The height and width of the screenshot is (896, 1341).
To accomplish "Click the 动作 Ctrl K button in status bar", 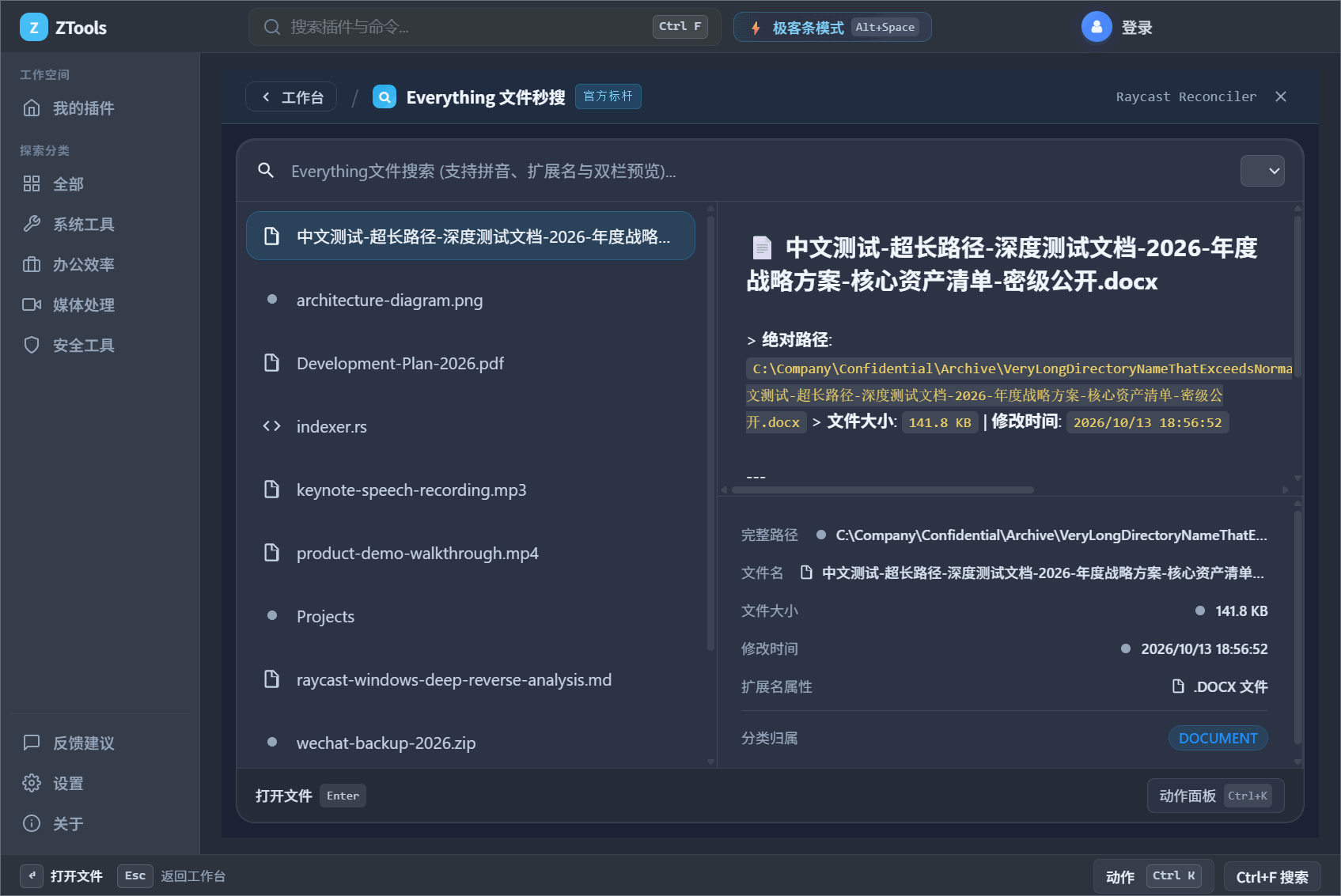I will (x=1153, y=876).
